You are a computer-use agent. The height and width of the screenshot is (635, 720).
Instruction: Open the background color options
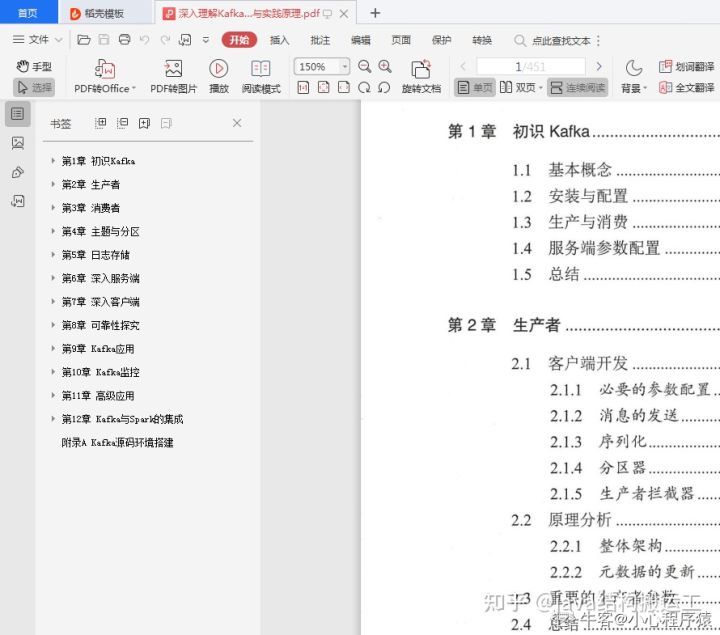pos(634,77)
